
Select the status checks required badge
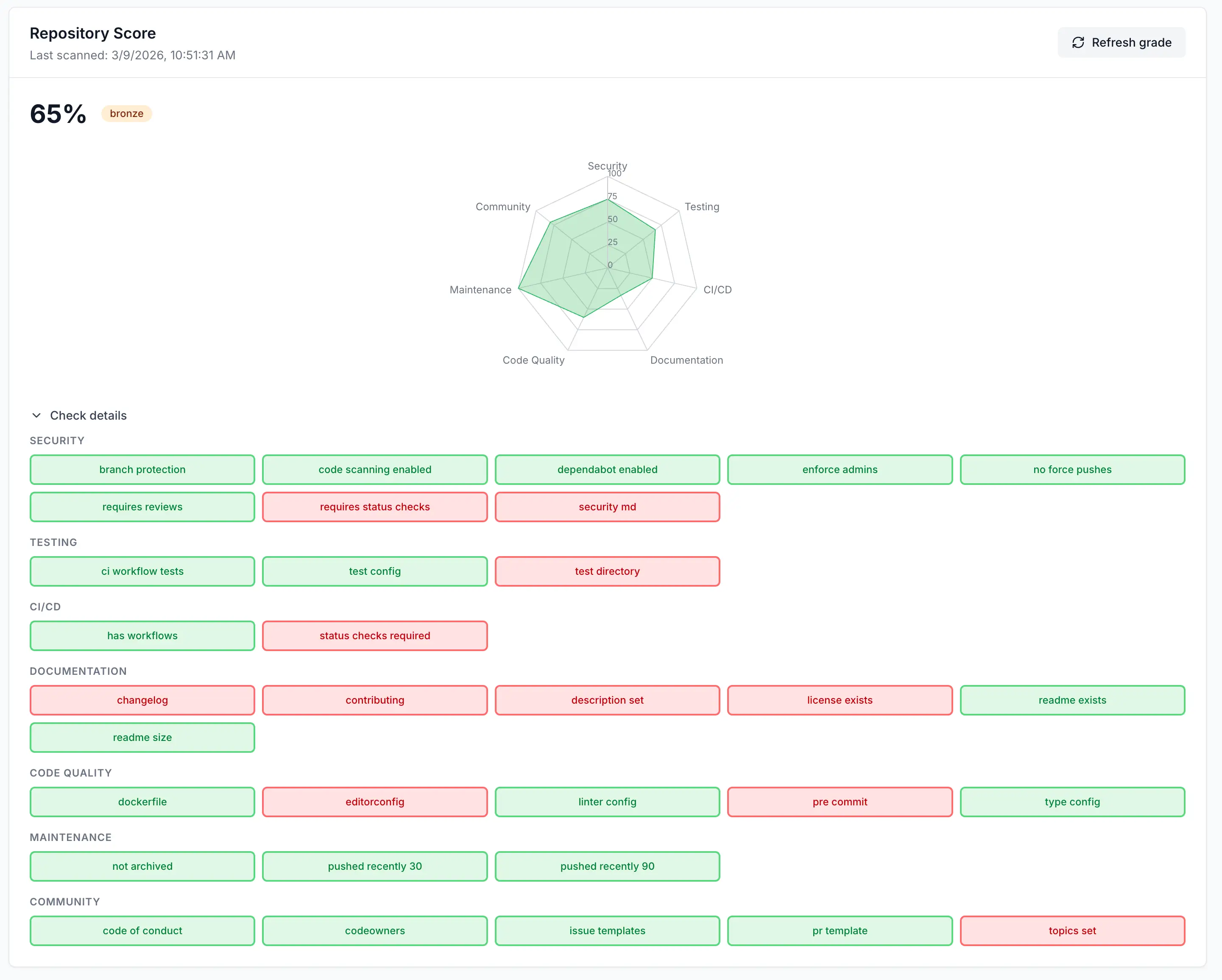(x=375, y=636)
